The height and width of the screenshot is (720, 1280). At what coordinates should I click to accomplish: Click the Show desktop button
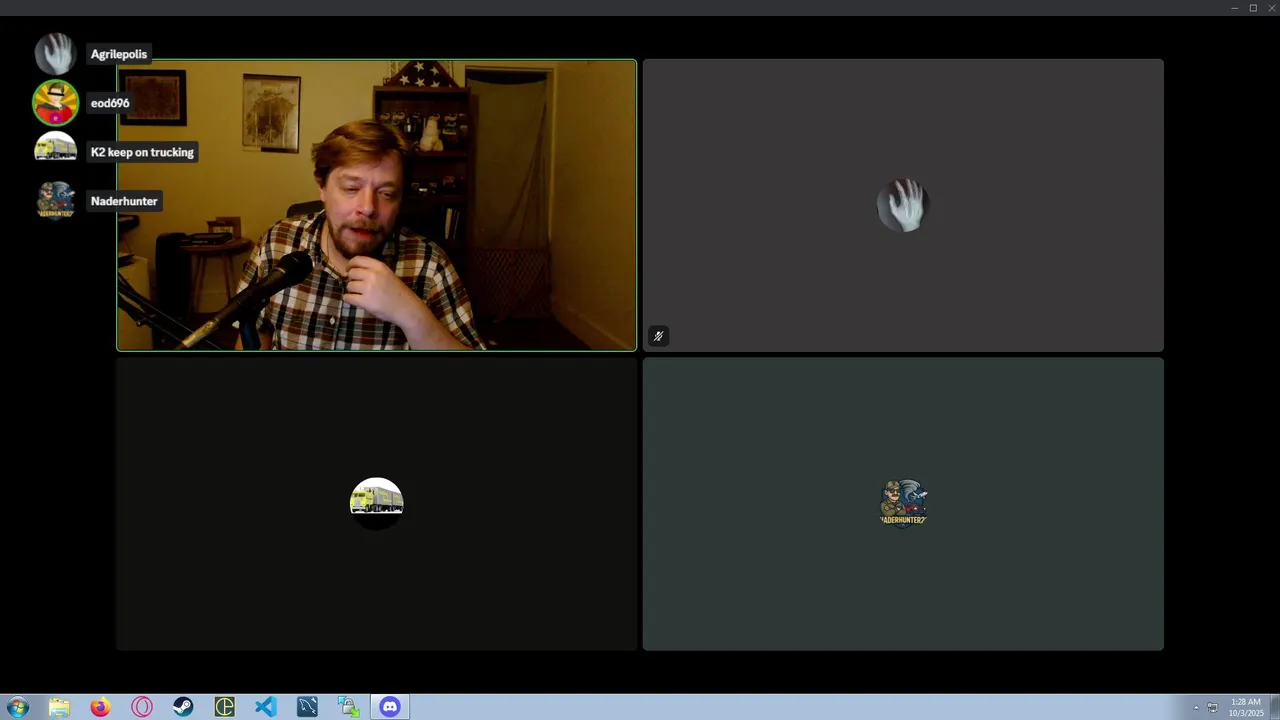click(x=1275, y=707)
